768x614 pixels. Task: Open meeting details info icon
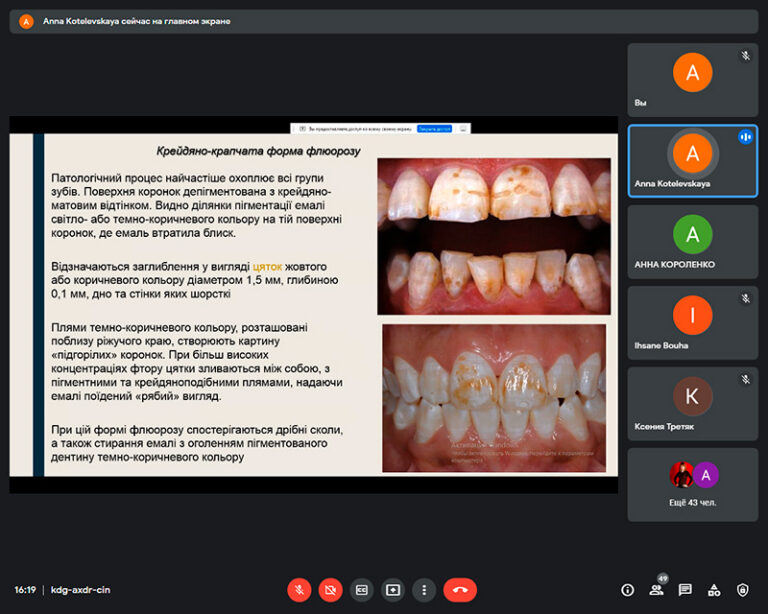[628, 590]
